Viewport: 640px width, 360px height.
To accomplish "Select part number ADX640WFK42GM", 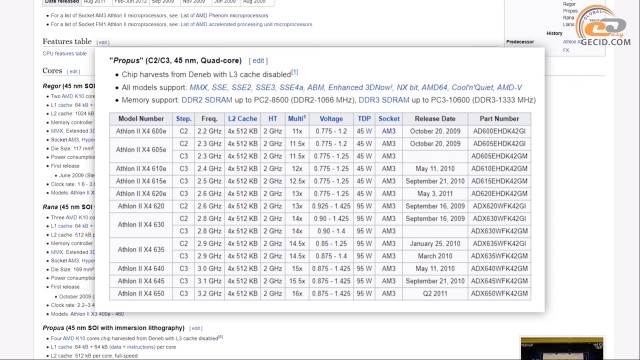I will [499, 269].
